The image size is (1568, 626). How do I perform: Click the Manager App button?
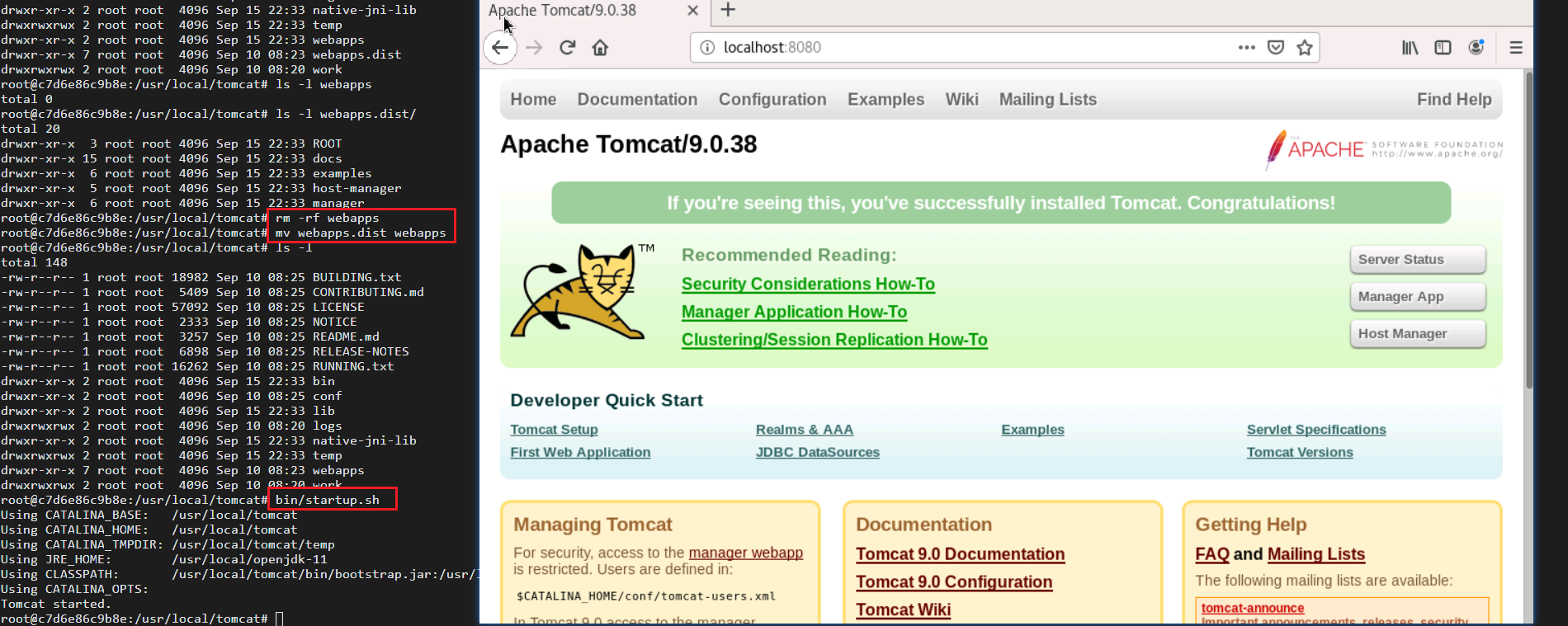(x=1418, y=297)
